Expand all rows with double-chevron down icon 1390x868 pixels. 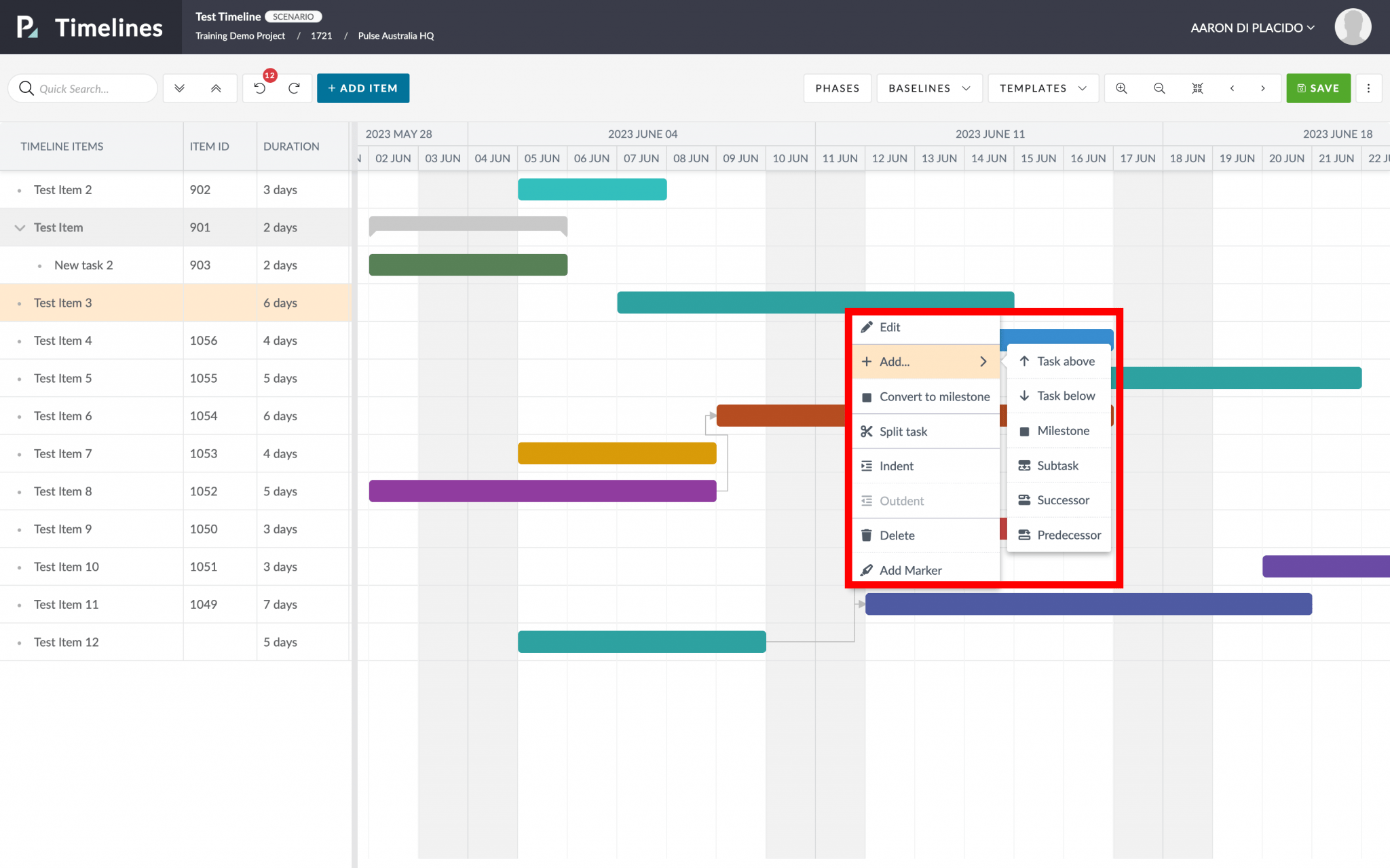[x=179, y=88]
